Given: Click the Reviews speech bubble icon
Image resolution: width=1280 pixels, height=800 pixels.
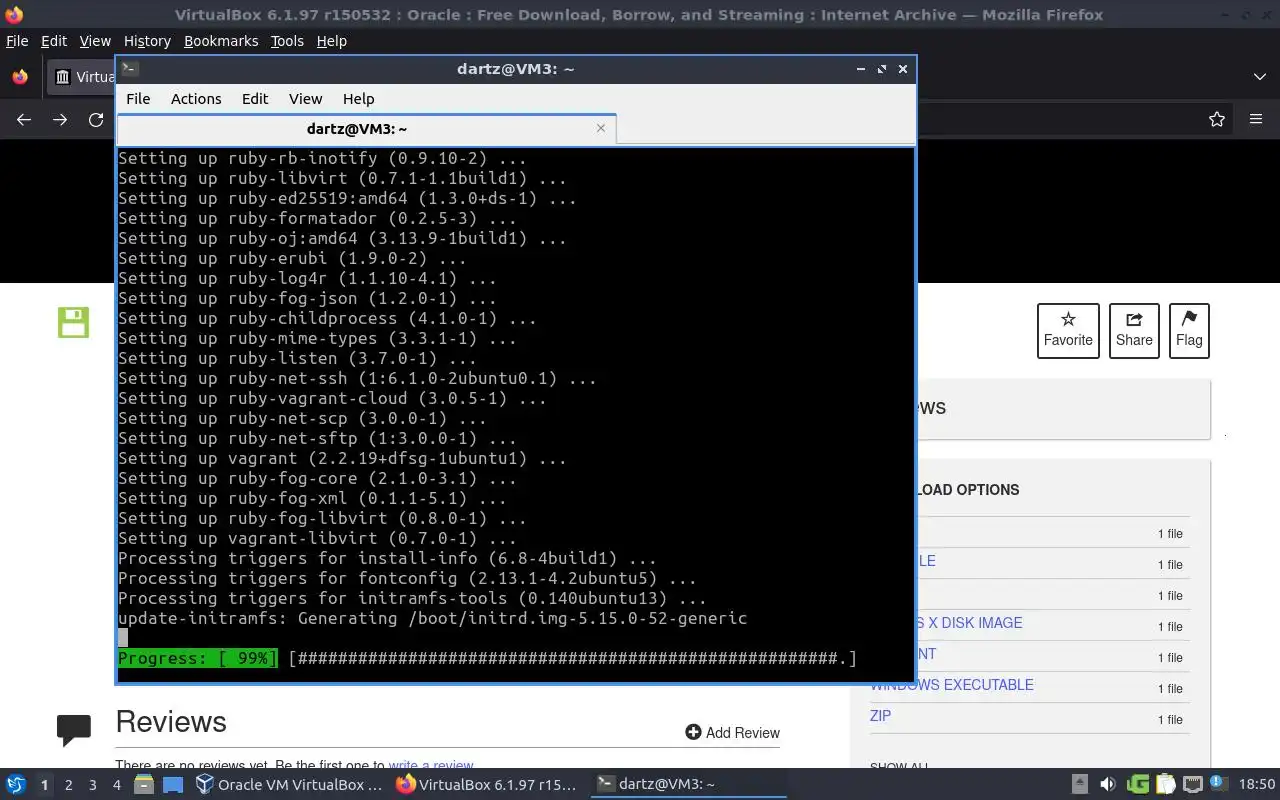Looking at the screenshot, I should coord(74,730).
